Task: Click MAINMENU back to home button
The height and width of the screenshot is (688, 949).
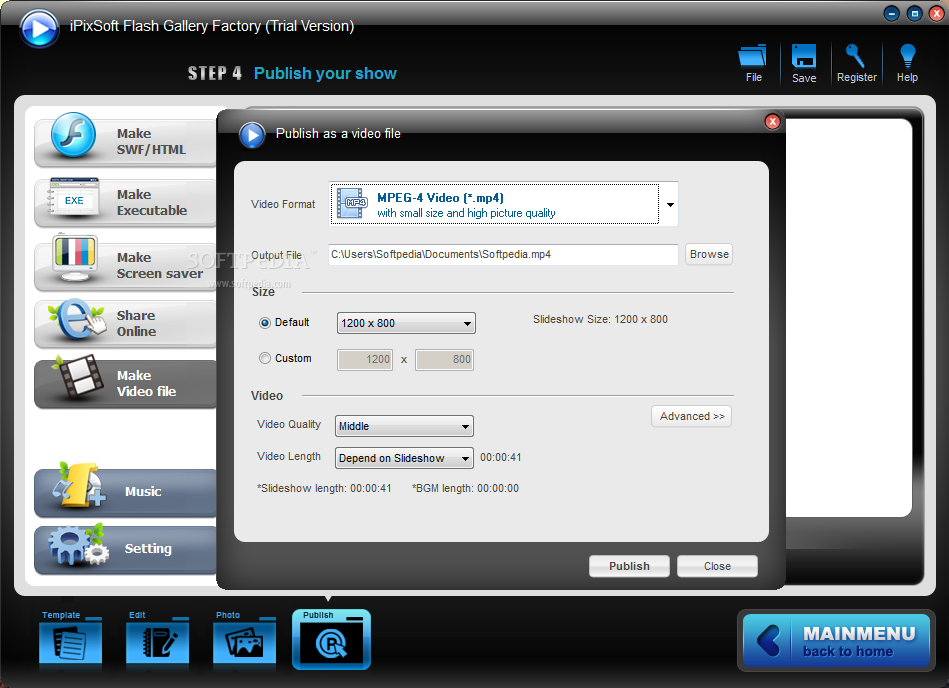Action: pos(836,641)
